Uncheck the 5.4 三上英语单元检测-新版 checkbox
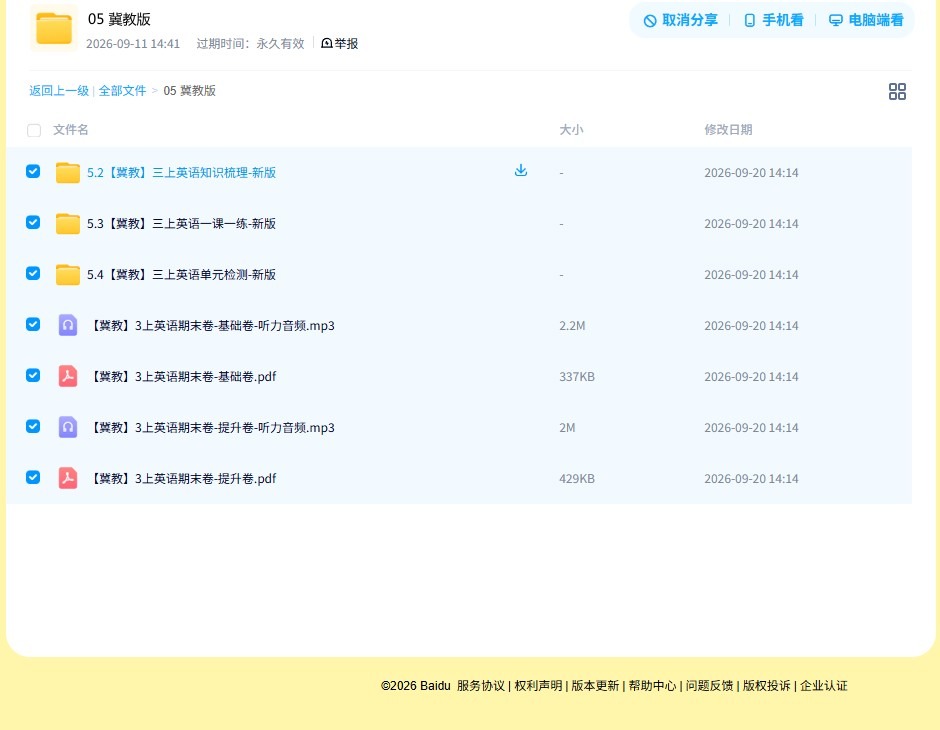 [x=33, y=273]
